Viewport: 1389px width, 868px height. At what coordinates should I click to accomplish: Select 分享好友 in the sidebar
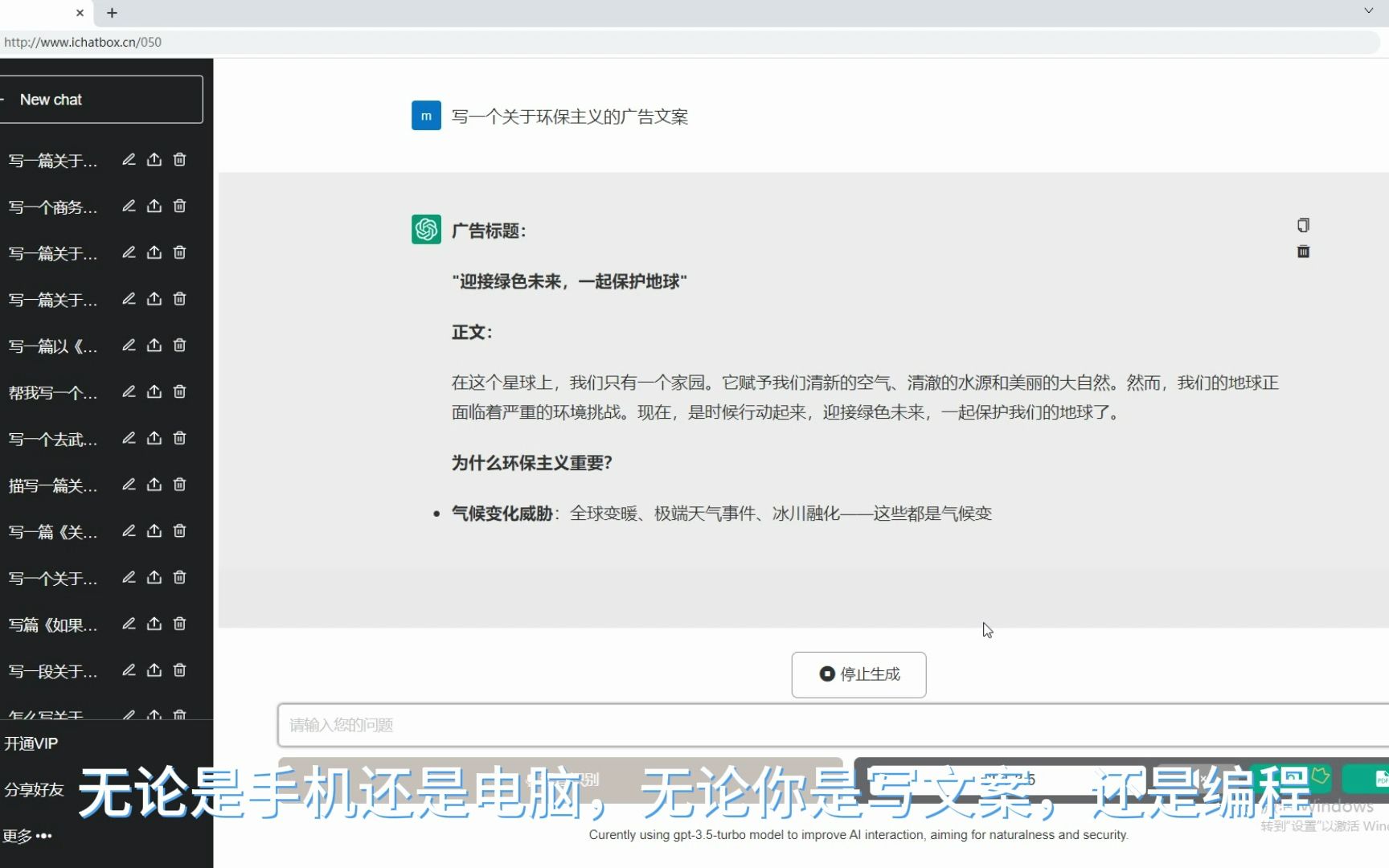point(34,789)
